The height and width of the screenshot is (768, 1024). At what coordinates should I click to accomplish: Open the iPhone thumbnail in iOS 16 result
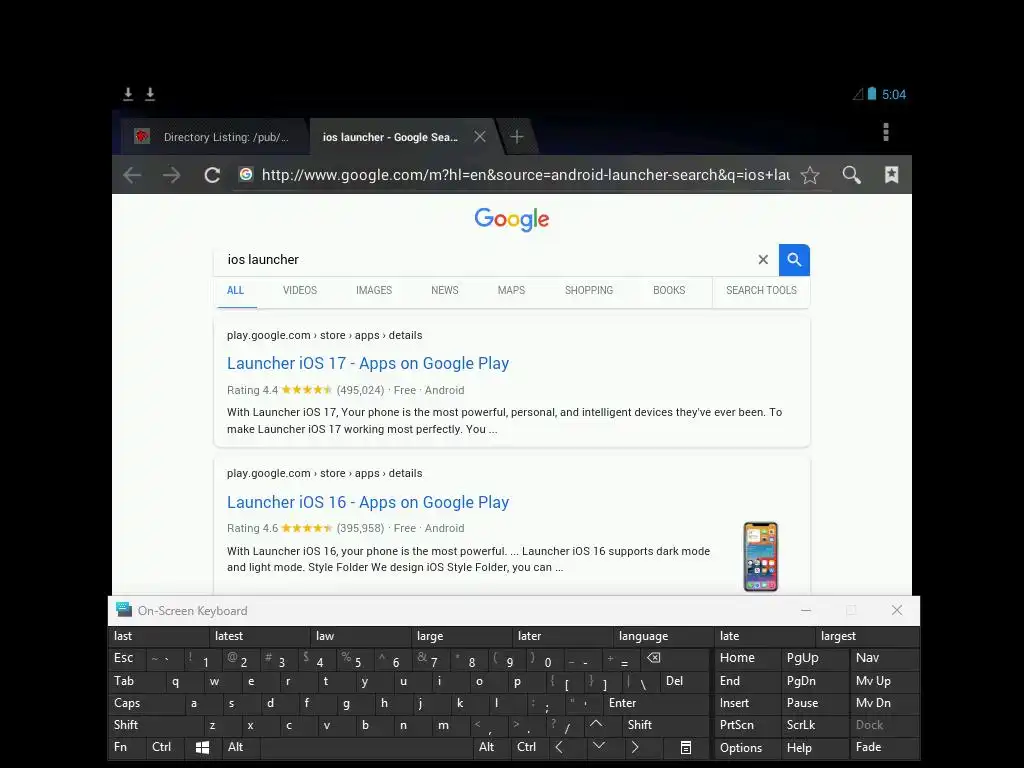(x=761, y=556)
